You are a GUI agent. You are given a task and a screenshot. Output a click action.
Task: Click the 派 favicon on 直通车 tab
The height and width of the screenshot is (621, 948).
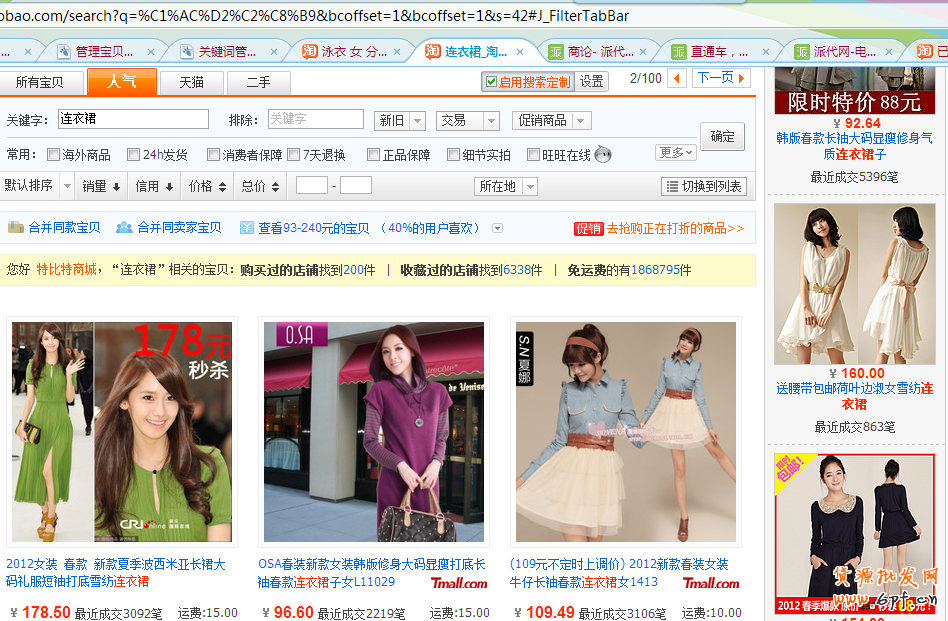pos(679,52)
